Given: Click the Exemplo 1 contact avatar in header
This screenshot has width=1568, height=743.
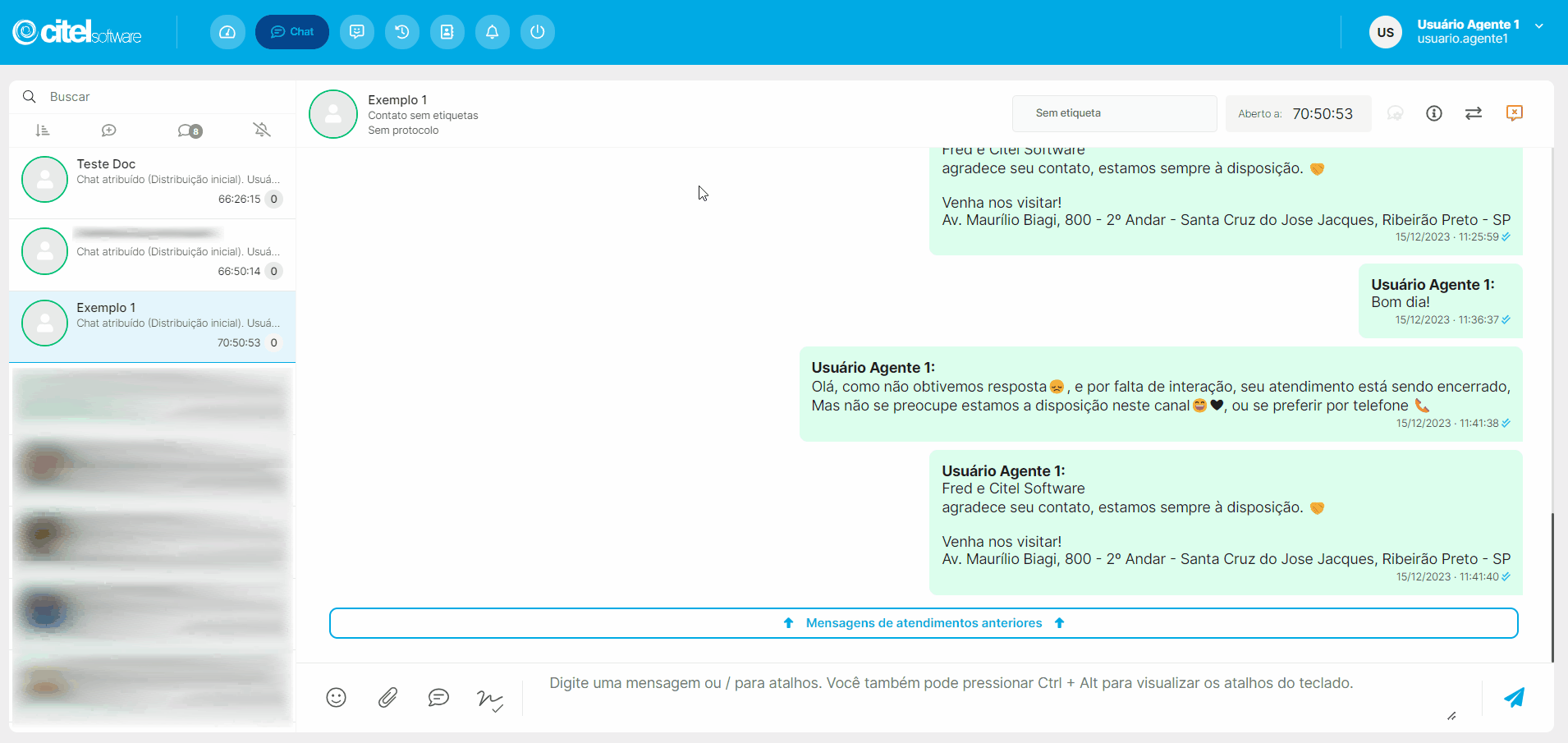Looking at the screenshot, I should tap(333, 114).
